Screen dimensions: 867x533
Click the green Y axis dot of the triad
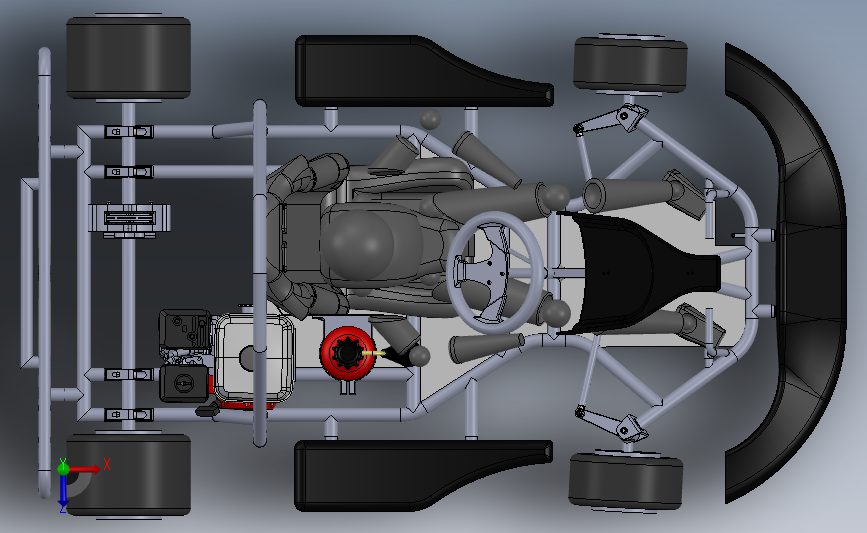click(x=63, y=469)
